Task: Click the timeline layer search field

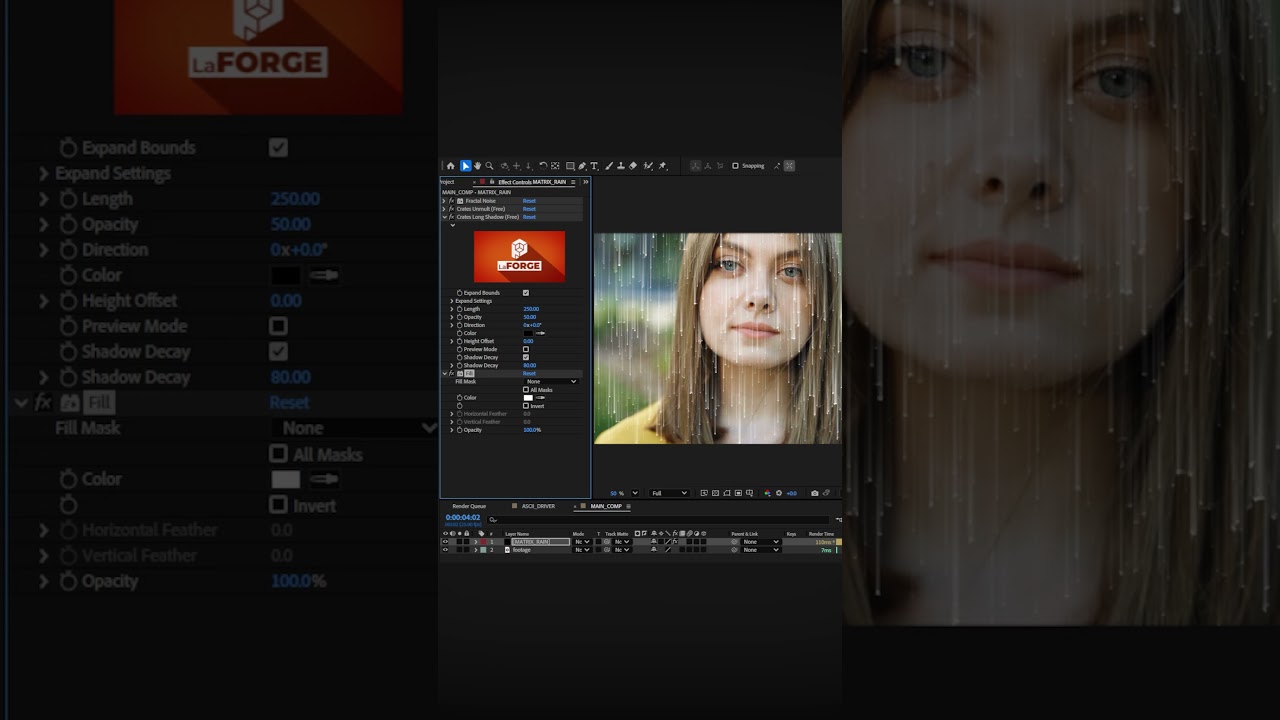Action: (x=658, y=520)
